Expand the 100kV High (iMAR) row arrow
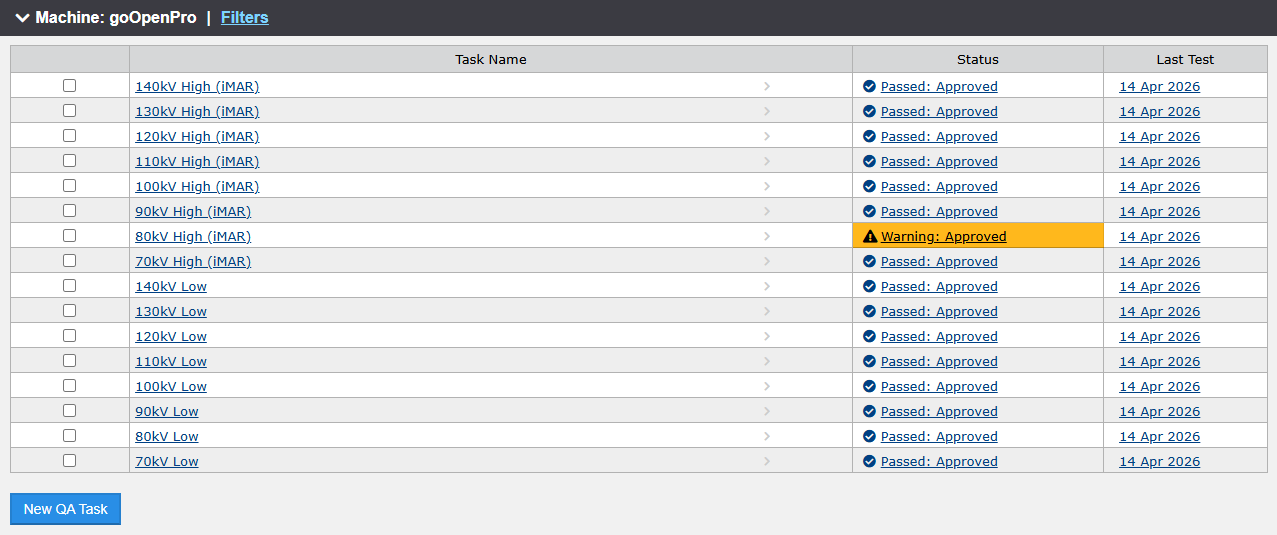Image resolution: width=1277 pixels, height=535 pixels. click(767, 186)
